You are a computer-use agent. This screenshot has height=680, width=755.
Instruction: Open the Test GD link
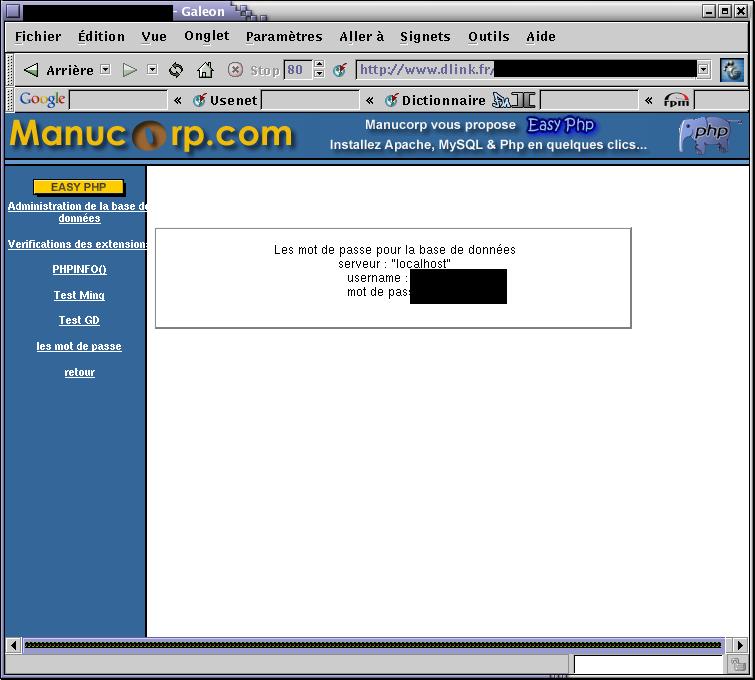[79, 320]
